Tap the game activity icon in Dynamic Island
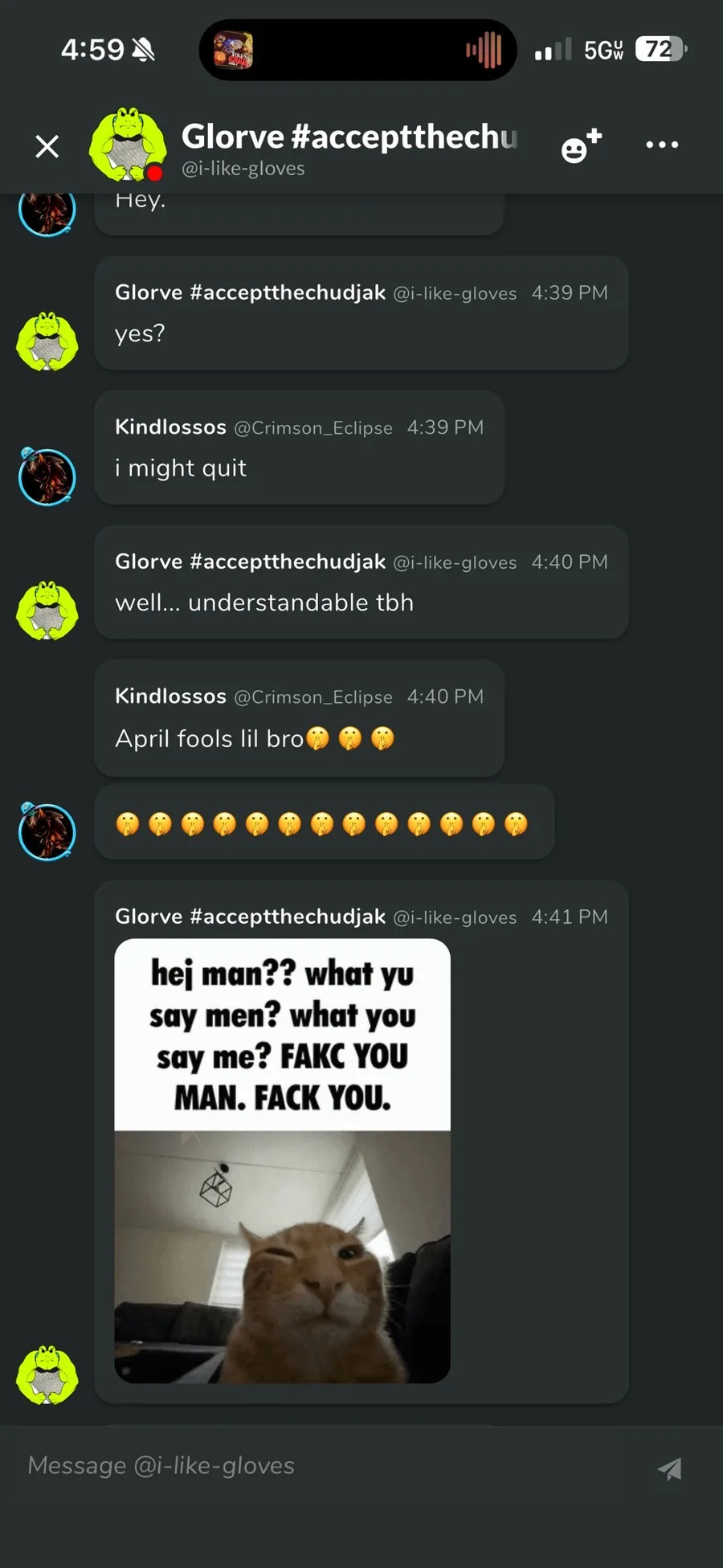 tap(233, 50)
